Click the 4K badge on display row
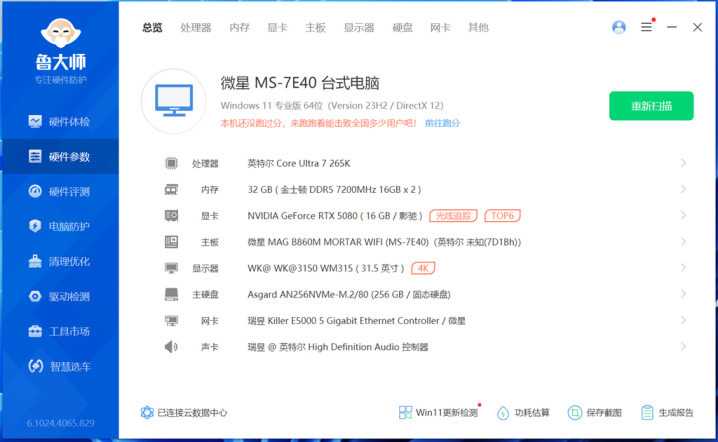The height and width of the screenshot is (442, 718). pyautogui.click(x=423, y=268)
